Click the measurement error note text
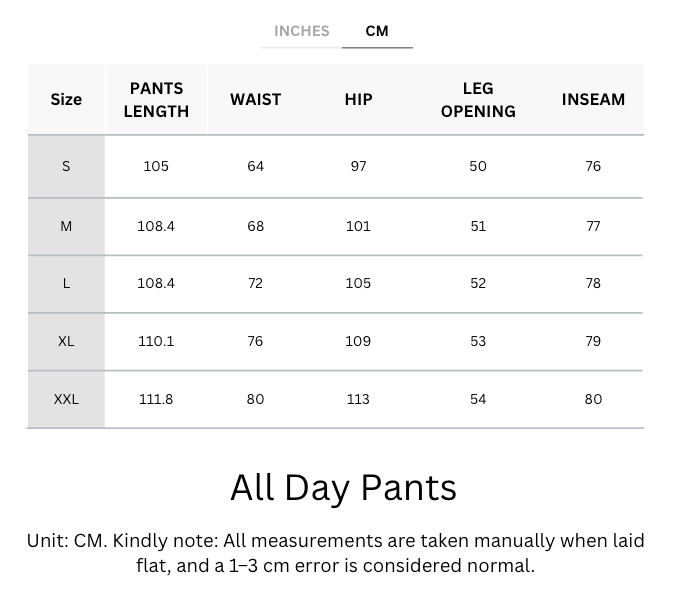This screenshot has width=674, height=589. pyautogui.click(x=336, y=553)
